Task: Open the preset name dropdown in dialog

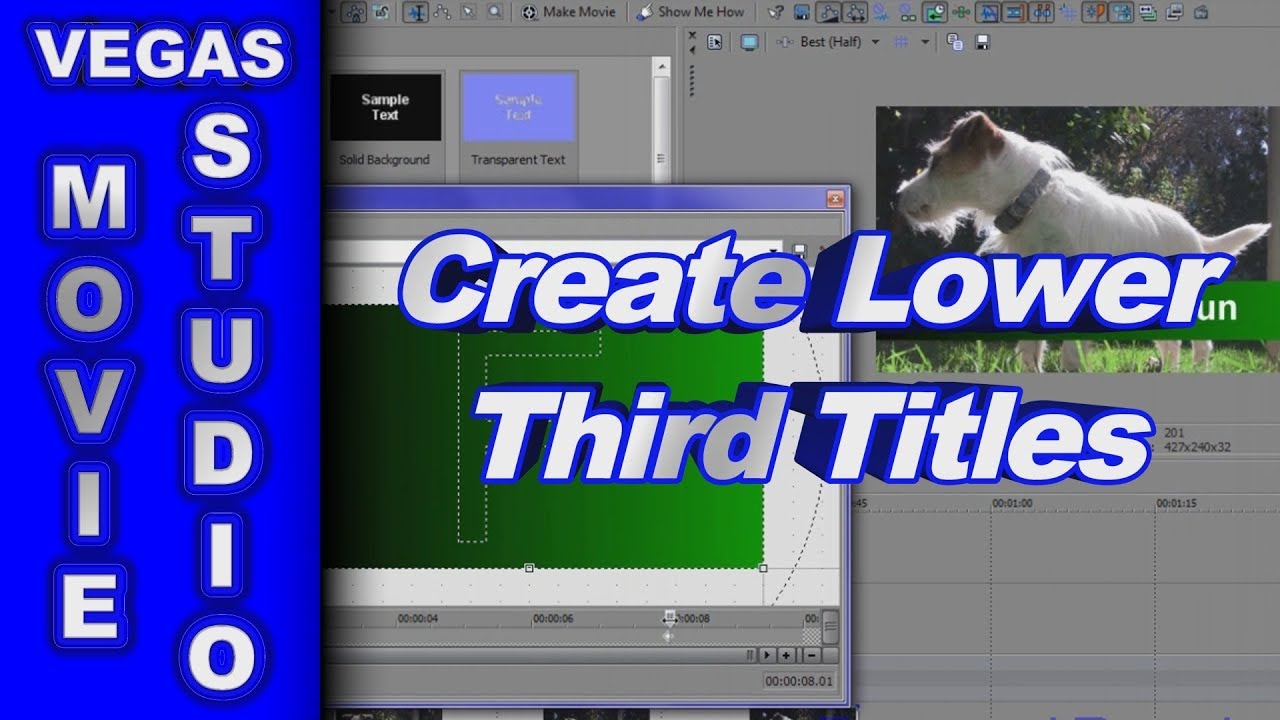Action: tap(775, 251)
